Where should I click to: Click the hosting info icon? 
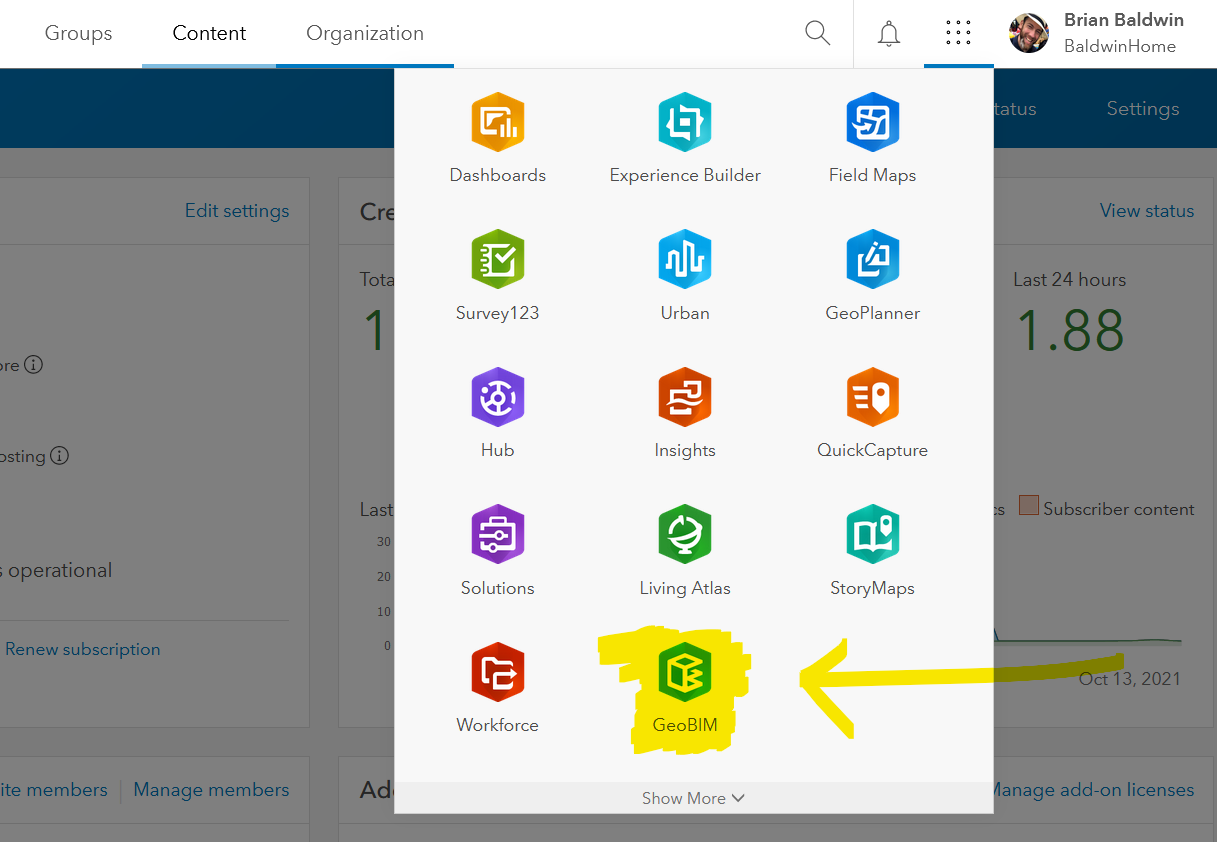59,456
